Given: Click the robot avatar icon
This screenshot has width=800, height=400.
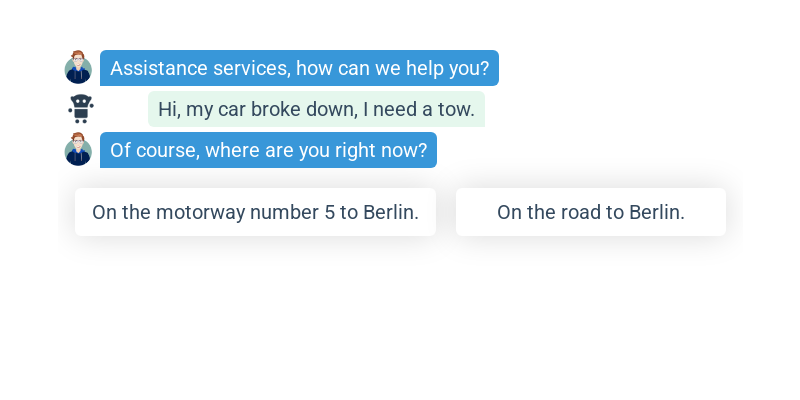Looking at the screenshot, I should click(x=81, y=109).
